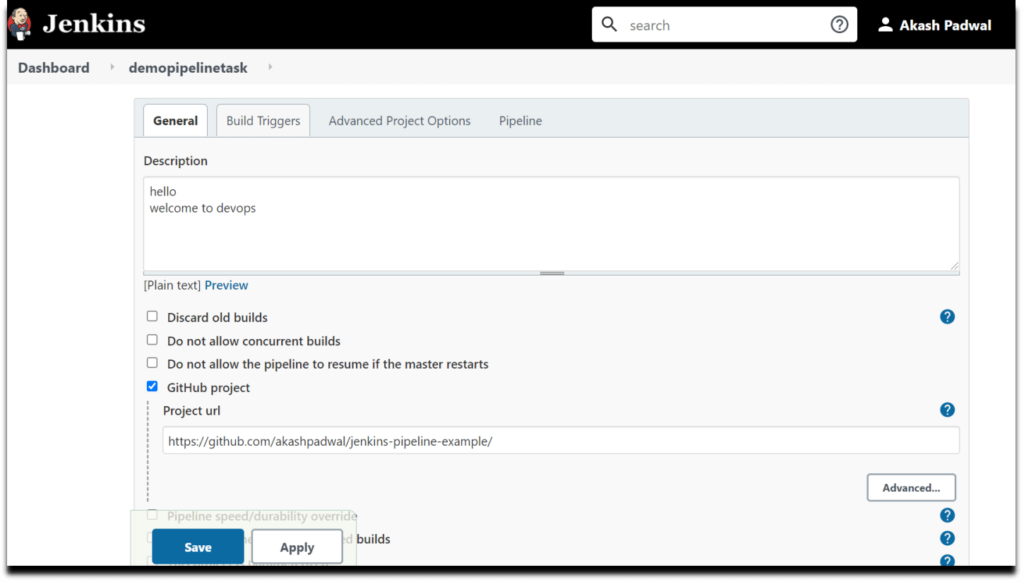Focus the Project url input field

tap(562, 442)
